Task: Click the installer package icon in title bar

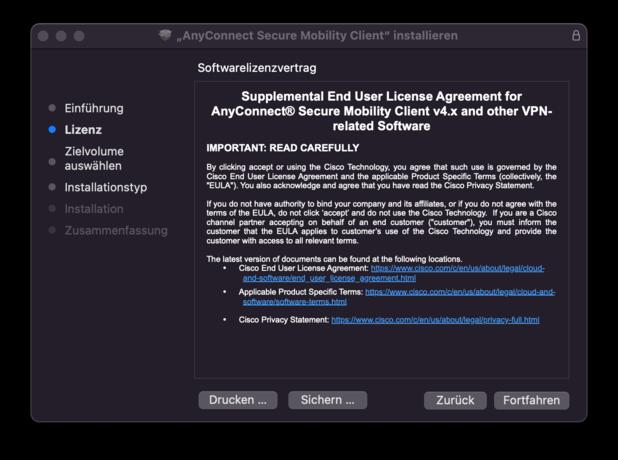Action: (166, 35)
